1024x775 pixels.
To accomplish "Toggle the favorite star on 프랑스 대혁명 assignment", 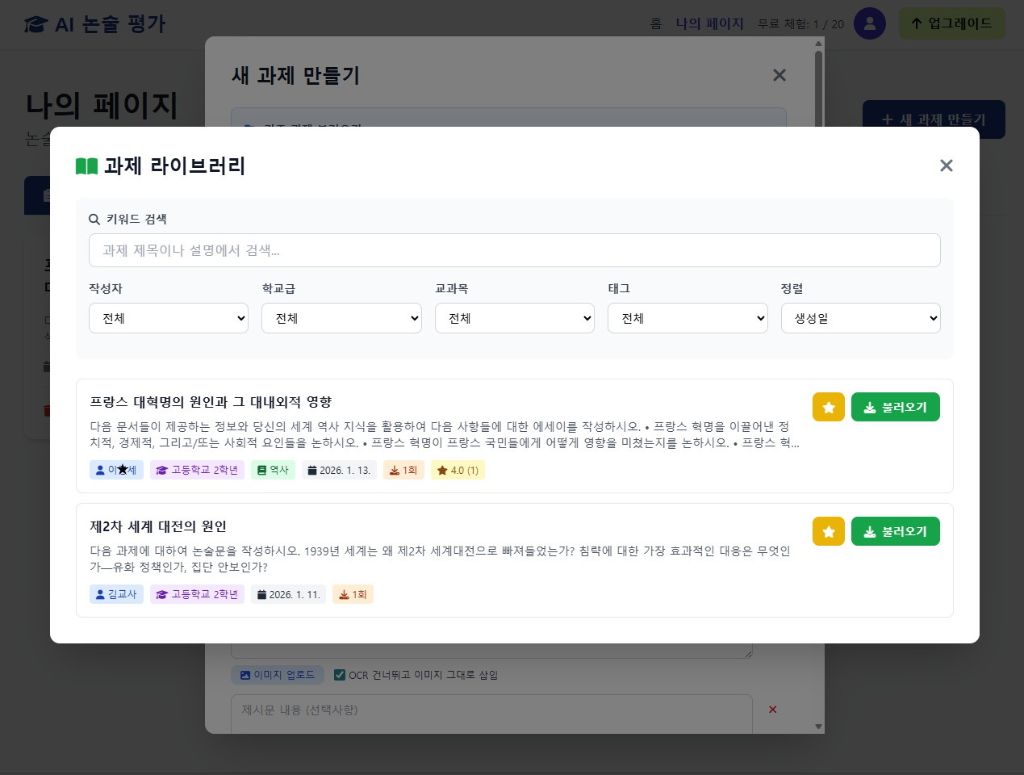I will (x=828, y=407).
